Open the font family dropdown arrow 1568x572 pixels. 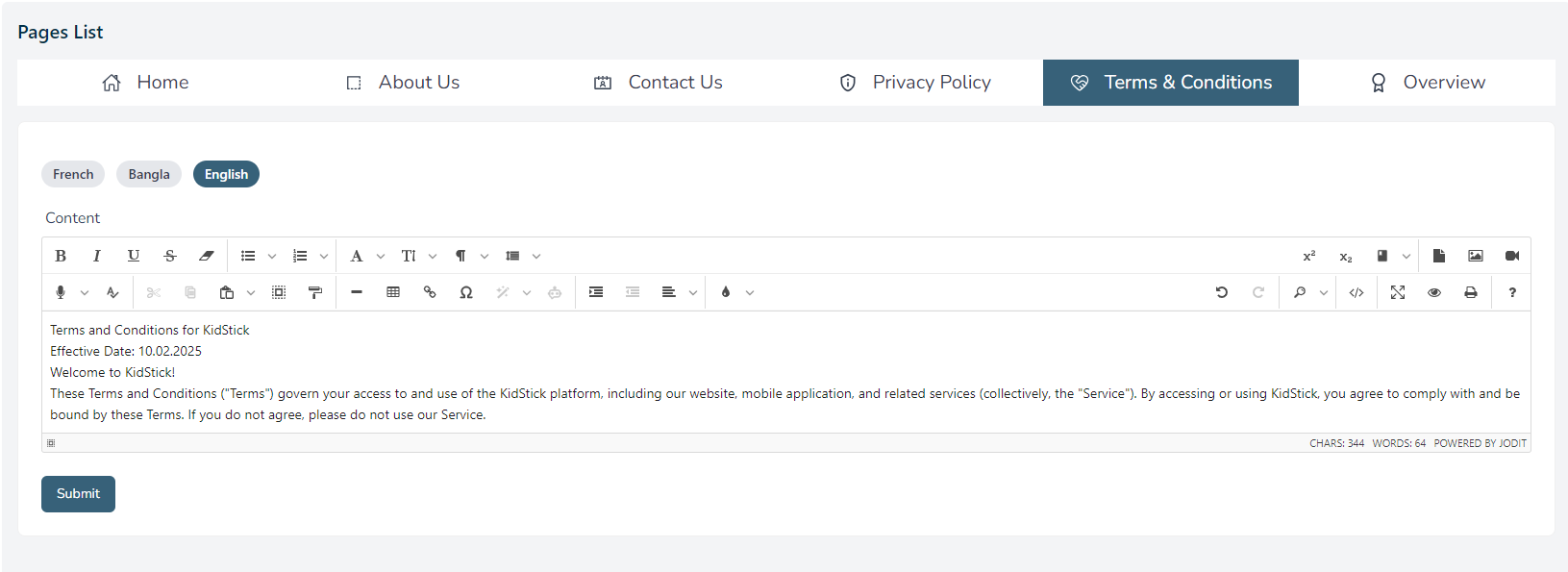click(x=381, y=256)
